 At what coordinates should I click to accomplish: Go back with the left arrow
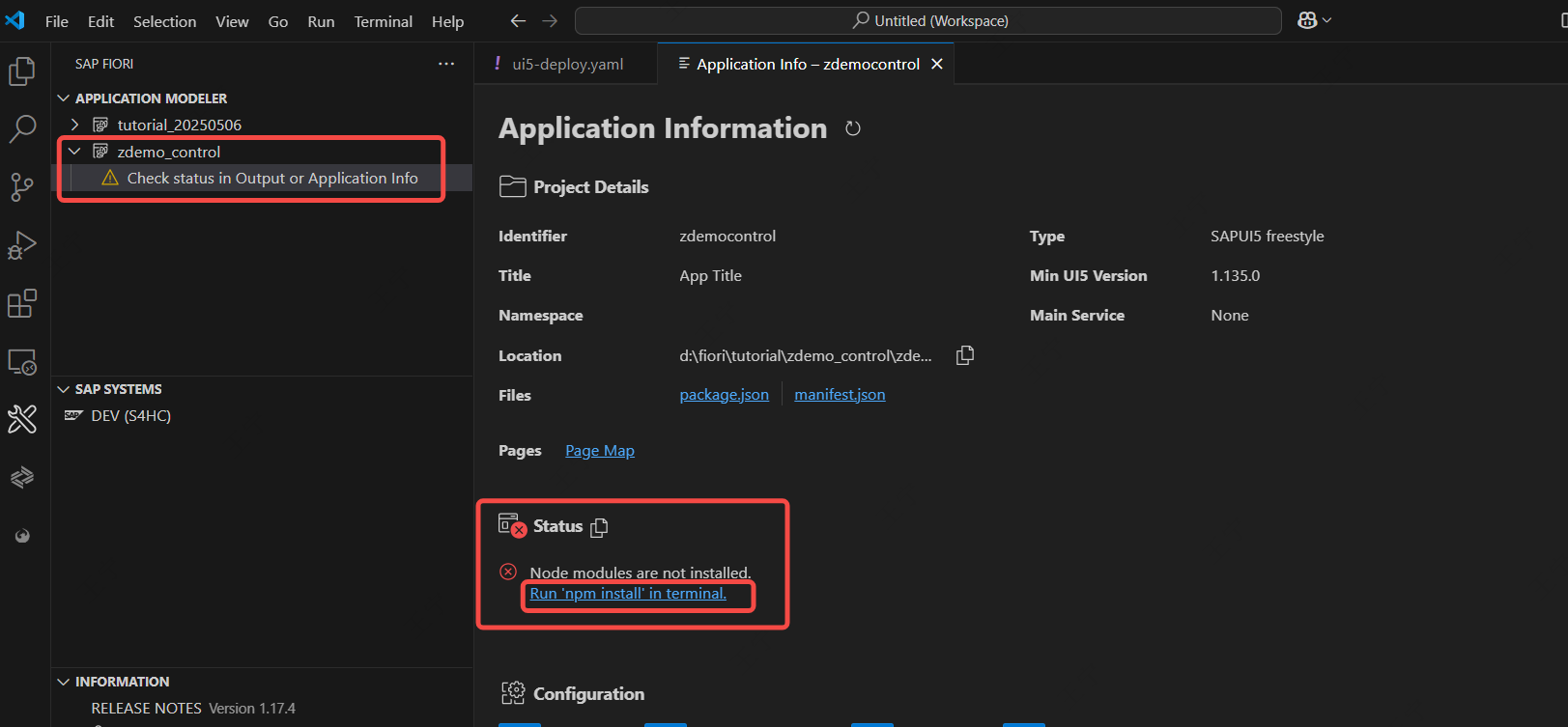click(518, 20)
